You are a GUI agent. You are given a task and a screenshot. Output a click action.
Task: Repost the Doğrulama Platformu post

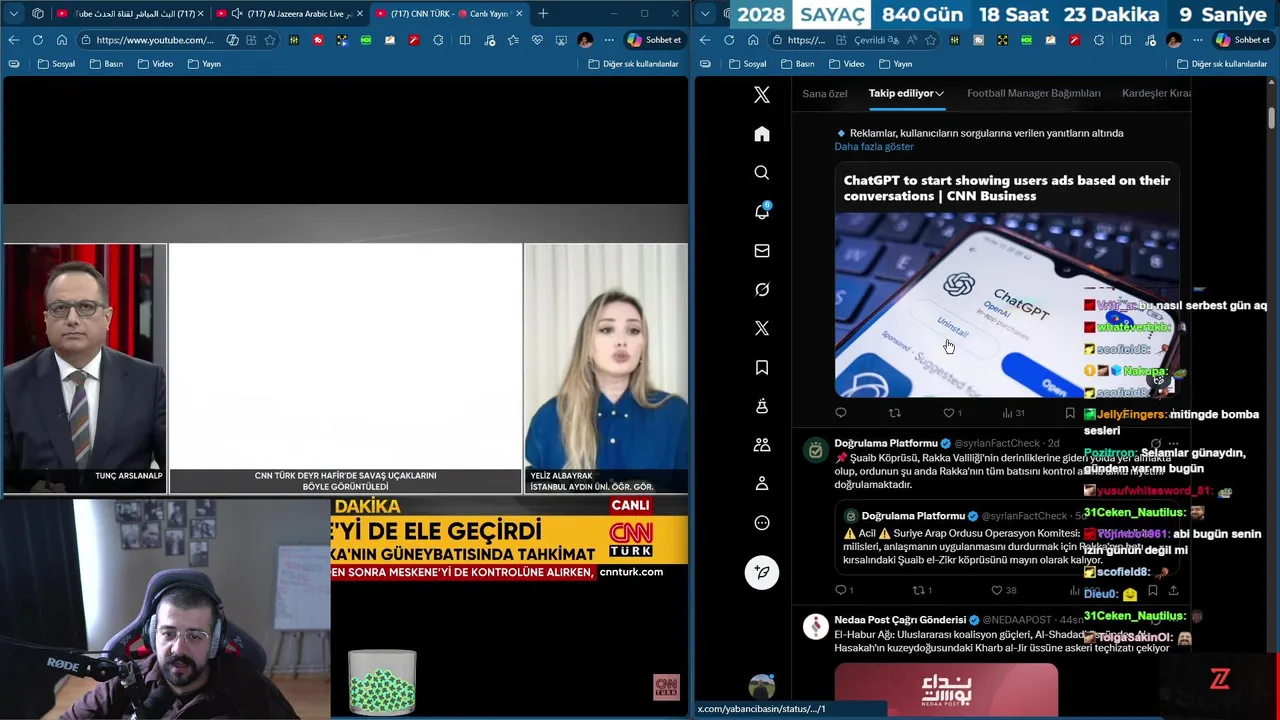[x=922, y=590]
